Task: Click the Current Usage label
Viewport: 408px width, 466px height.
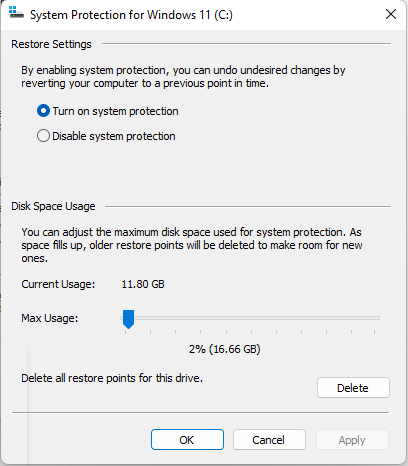Action: tap(58, 284)
